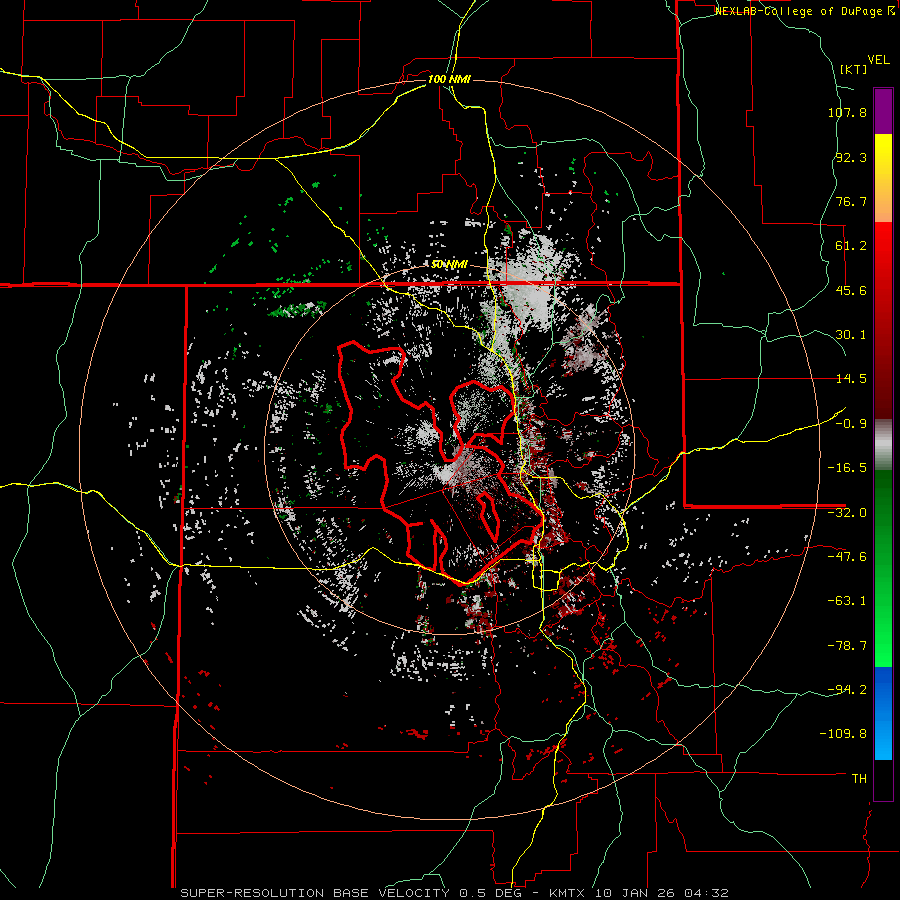
Task: Pick the gray near-zero segment of color bar
Action: 883,445
